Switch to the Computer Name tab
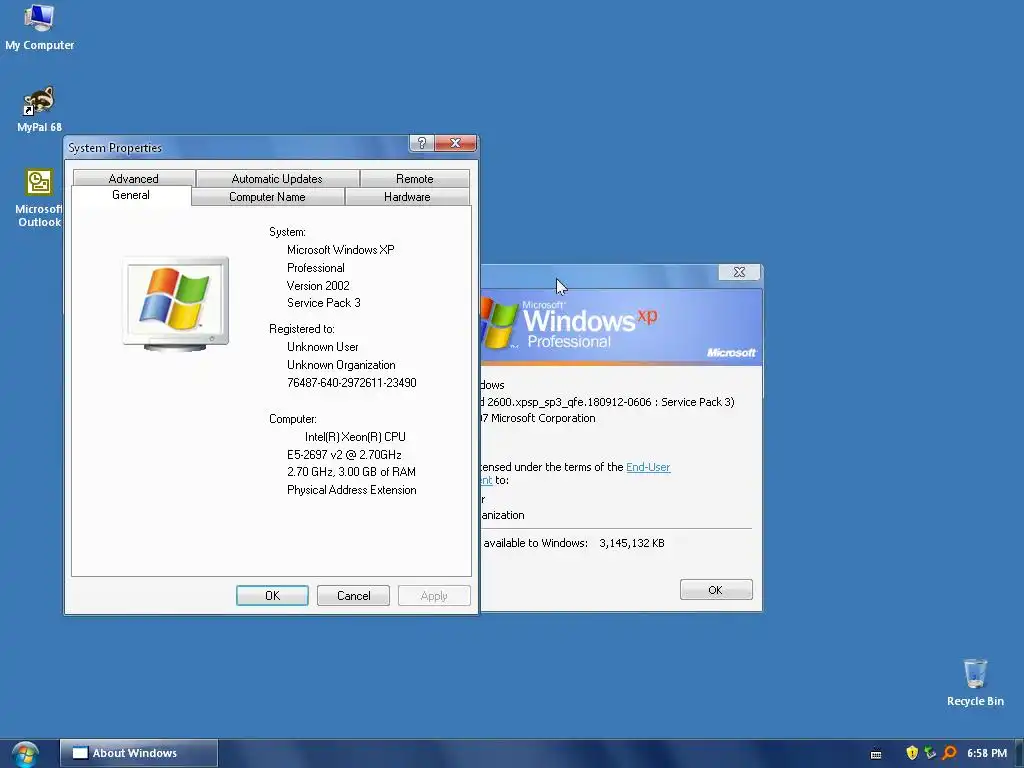Screen dimensions: 1024x768 (x=267, y=197)
